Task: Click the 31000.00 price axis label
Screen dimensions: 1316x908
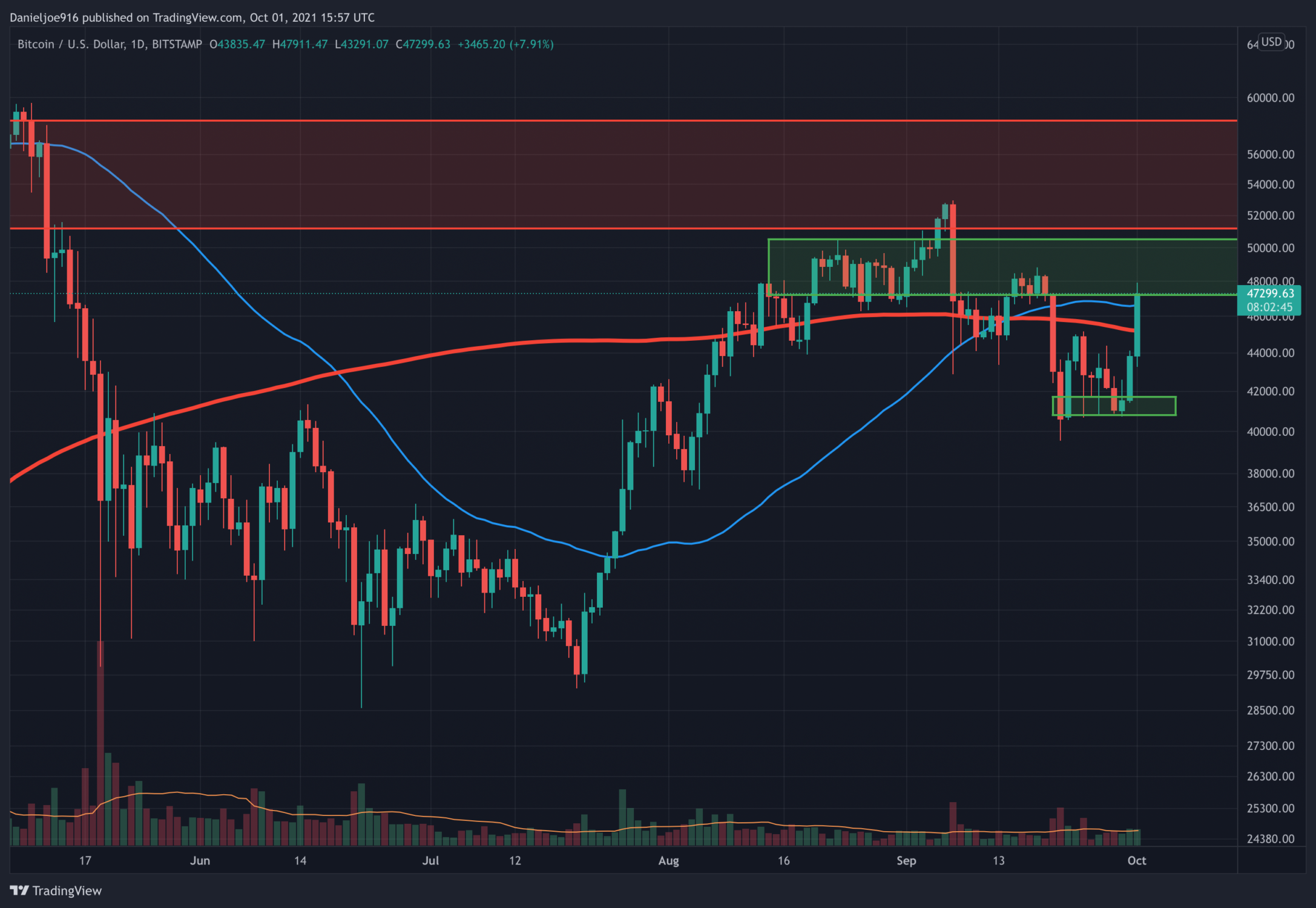Action: 1271,642
